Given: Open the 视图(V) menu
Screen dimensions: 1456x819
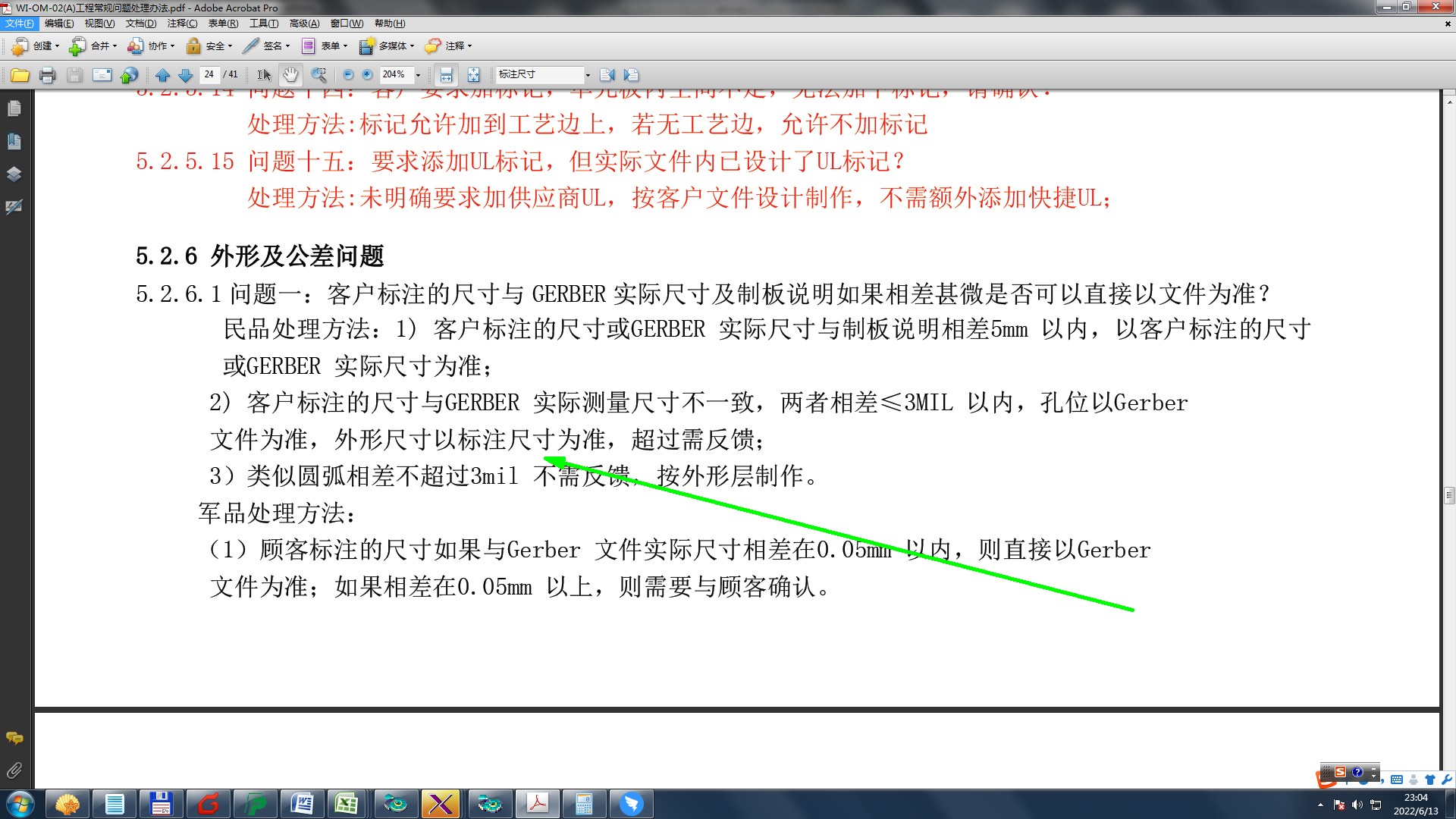Looking at the screenshot, I should tap(99, 24).
